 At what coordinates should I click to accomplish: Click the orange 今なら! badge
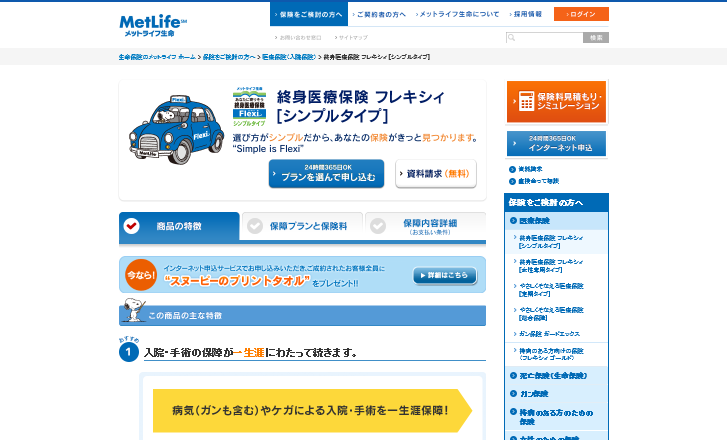pyautogui.click(x=141, y=275)
